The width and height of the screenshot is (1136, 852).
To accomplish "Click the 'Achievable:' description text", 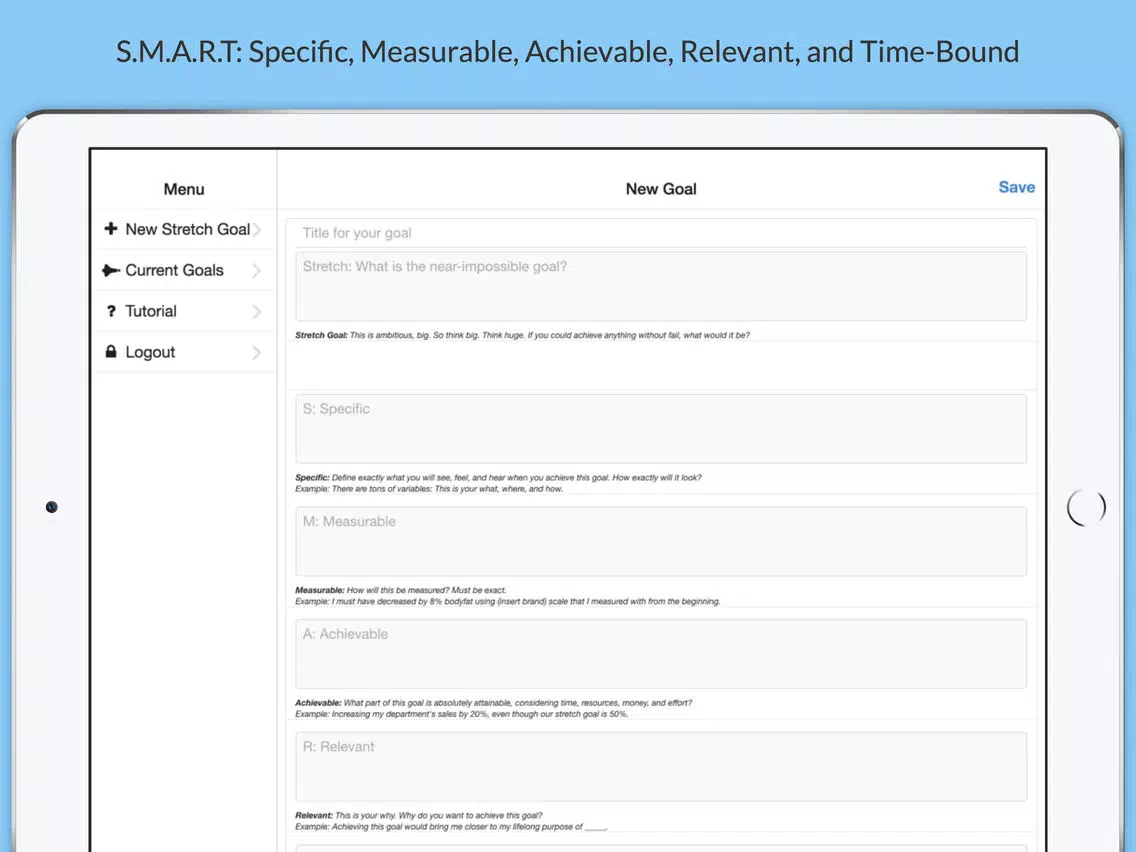I will pyautogui.click(x=493, y=709).
